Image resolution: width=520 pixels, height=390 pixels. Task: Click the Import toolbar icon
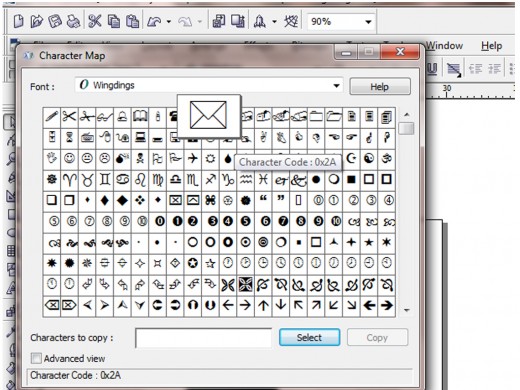pos(218,22)
